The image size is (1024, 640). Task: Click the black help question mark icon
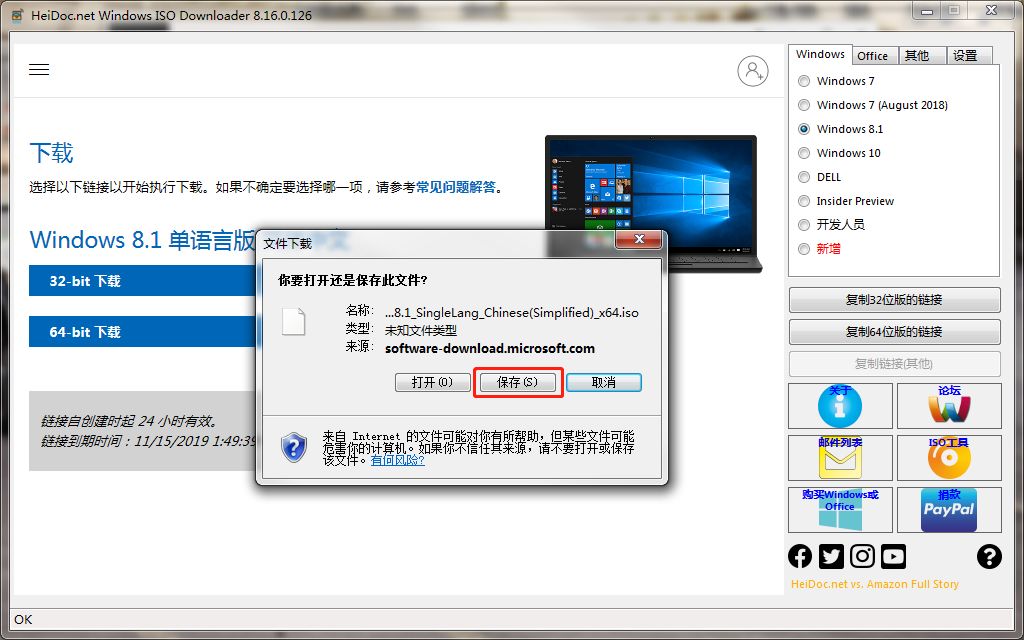(989, 556)
